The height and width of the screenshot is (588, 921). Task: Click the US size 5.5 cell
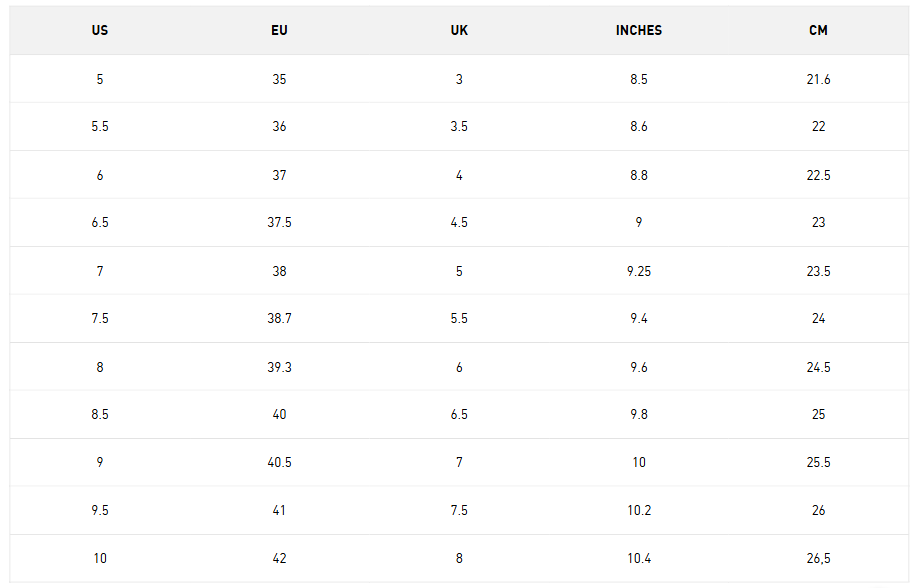(100, 127)
